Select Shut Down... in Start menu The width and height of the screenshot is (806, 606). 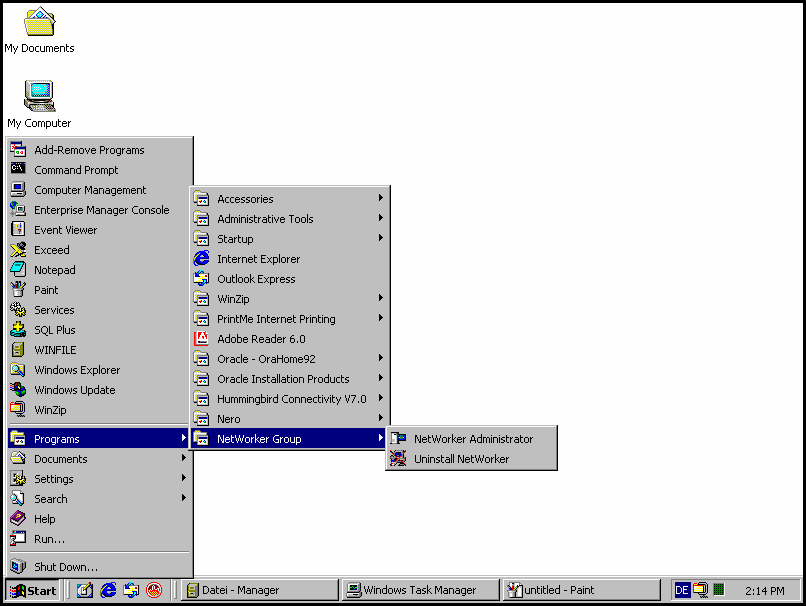click(x=99, y=566)
